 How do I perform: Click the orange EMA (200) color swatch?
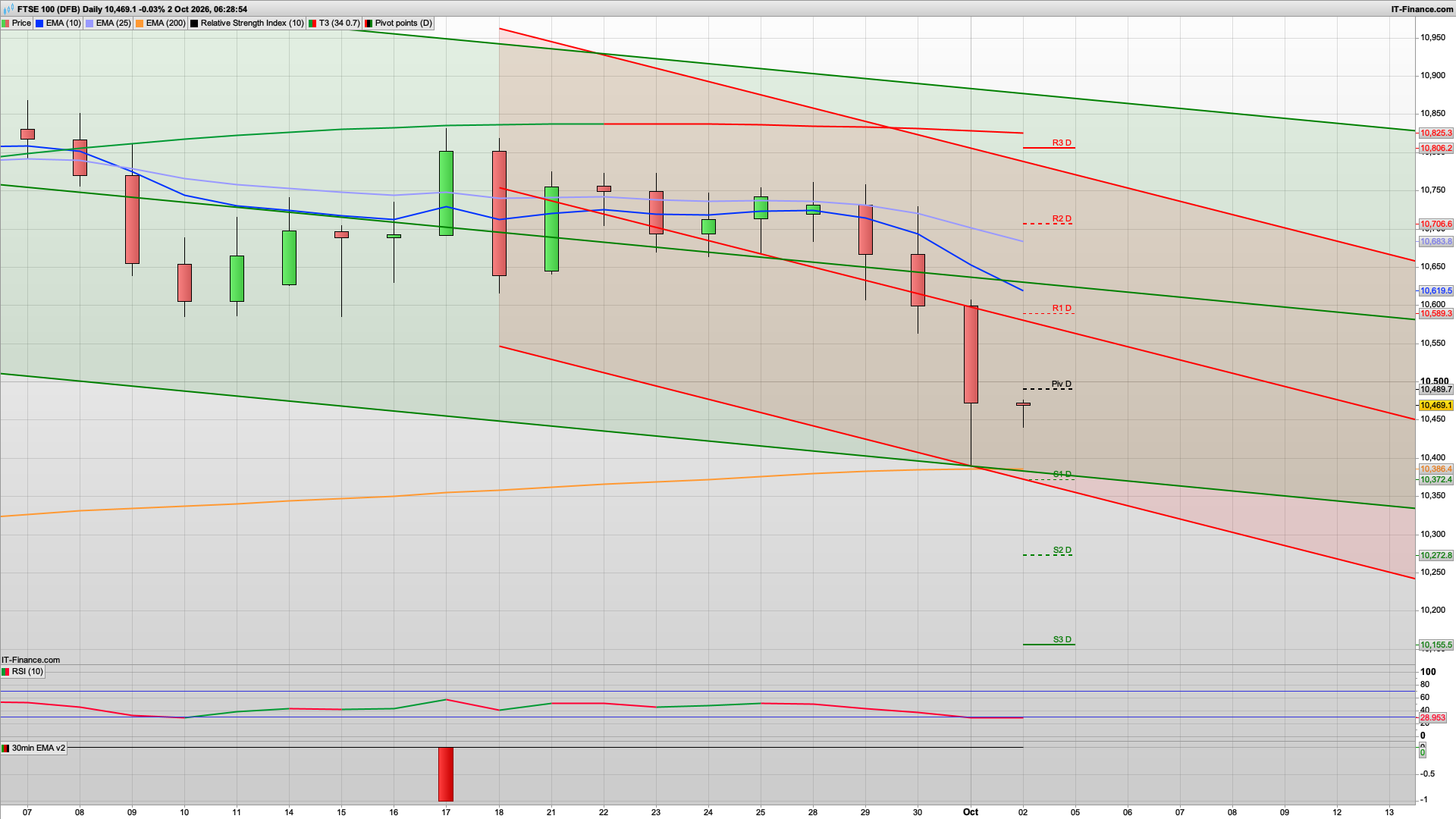[140, 24]
